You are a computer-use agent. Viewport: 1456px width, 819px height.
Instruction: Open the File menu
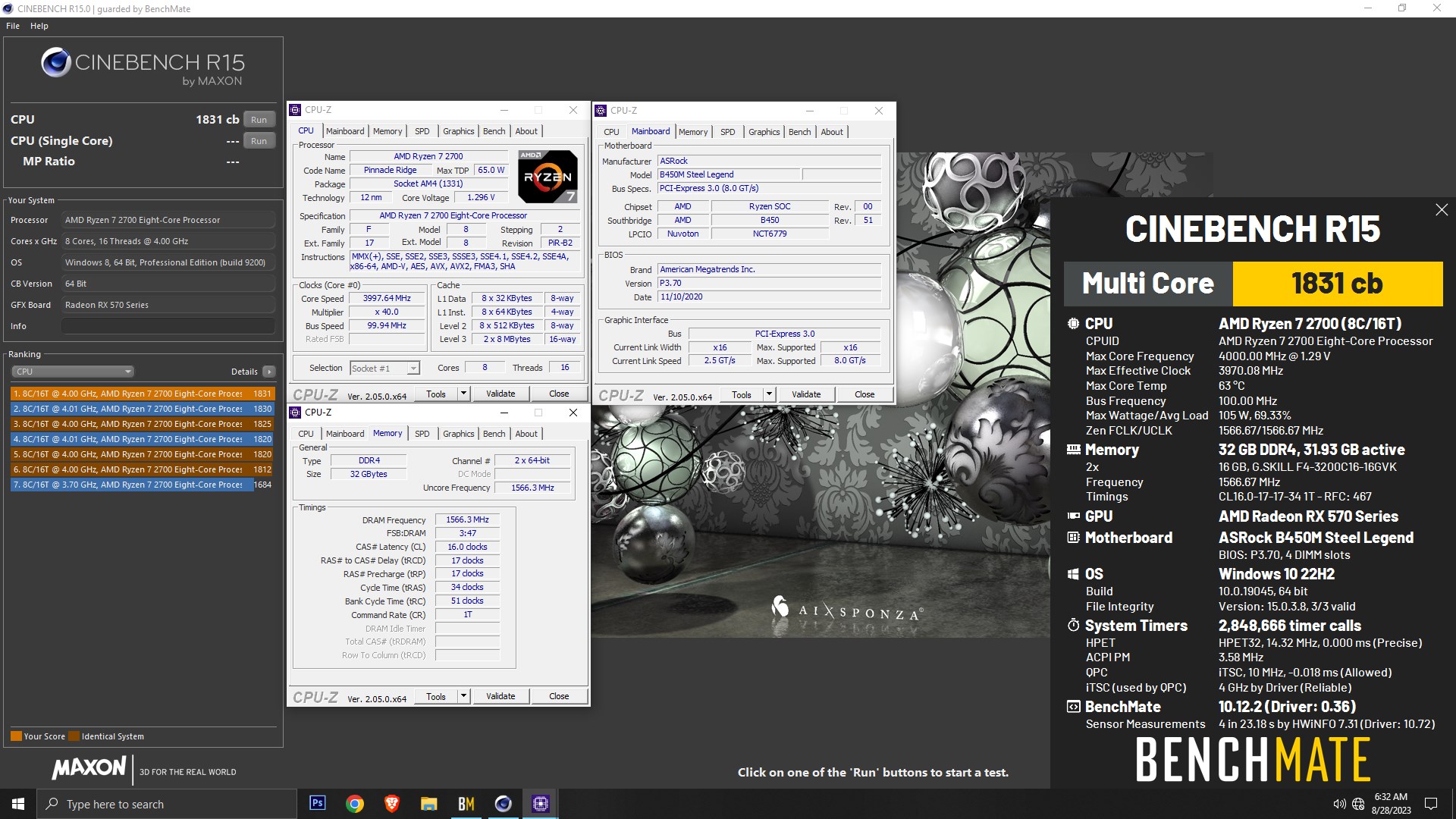click(x=13, y=26)
